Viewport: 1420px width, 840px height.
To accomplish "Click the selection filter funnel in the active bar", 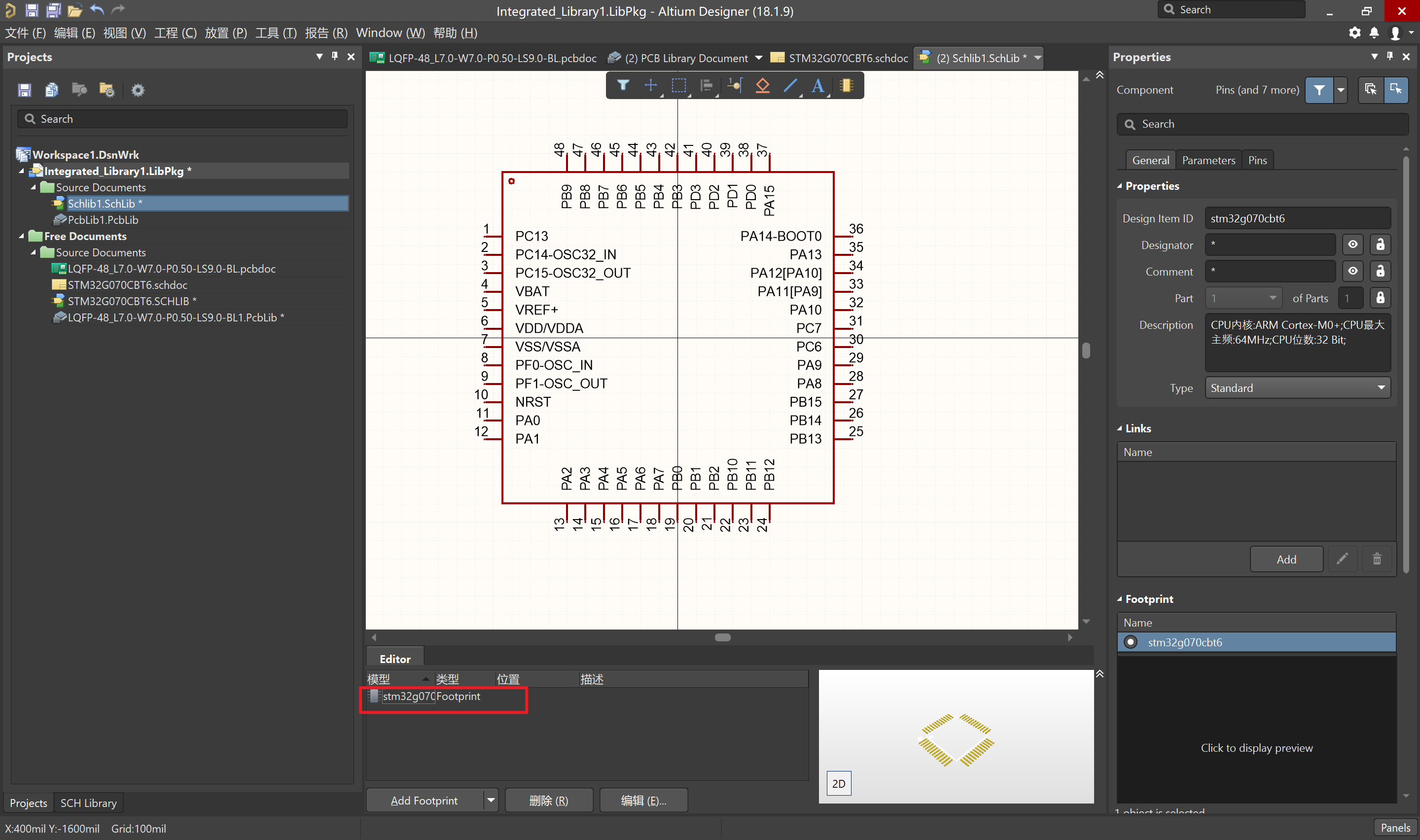I will (x=623, y=85).
